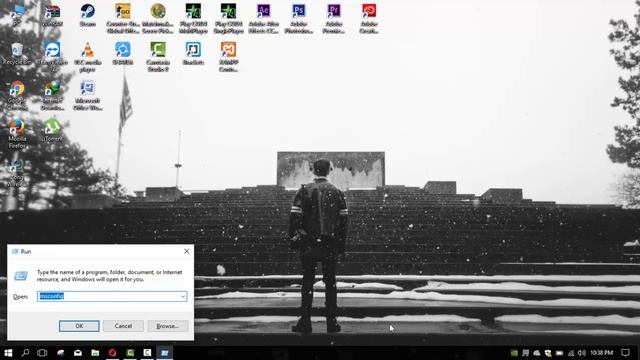640x360 pixels.
Task: Select the Brackets editor shortcut
Action: [193, 54]
